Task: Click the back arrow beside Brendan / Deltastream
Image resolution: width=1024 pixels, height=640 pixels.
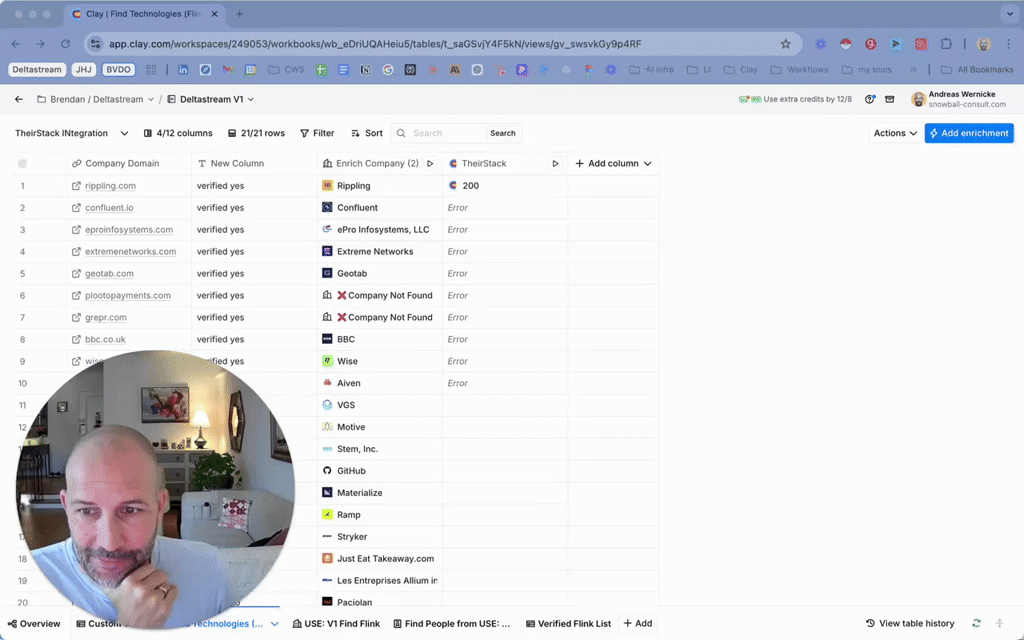Action: coord(19,100)
